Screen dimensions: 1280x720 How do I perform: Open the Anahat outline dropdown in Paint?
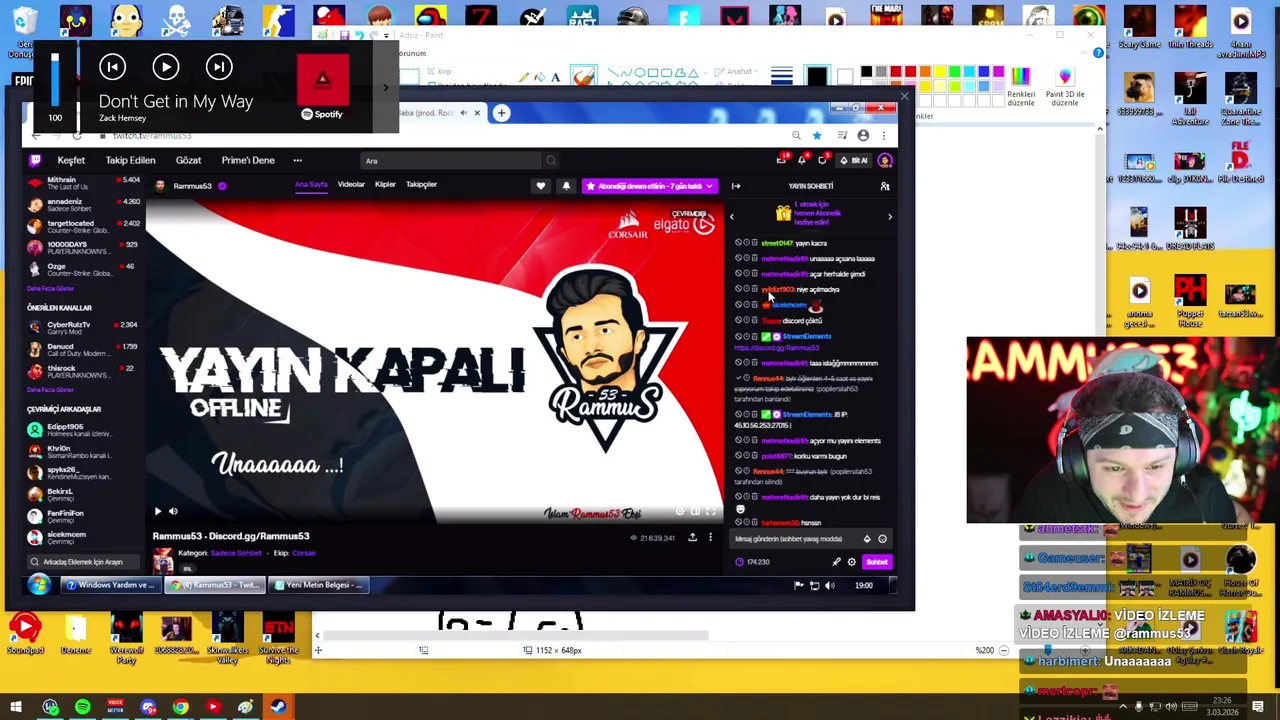[x=742, y=72]
